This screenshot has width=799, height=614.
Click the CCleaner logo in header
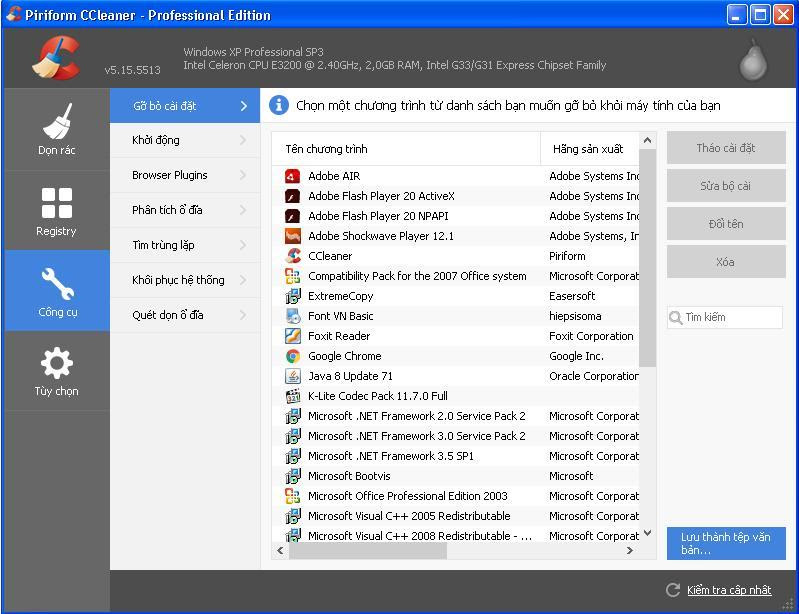click(x=56, y=58)
